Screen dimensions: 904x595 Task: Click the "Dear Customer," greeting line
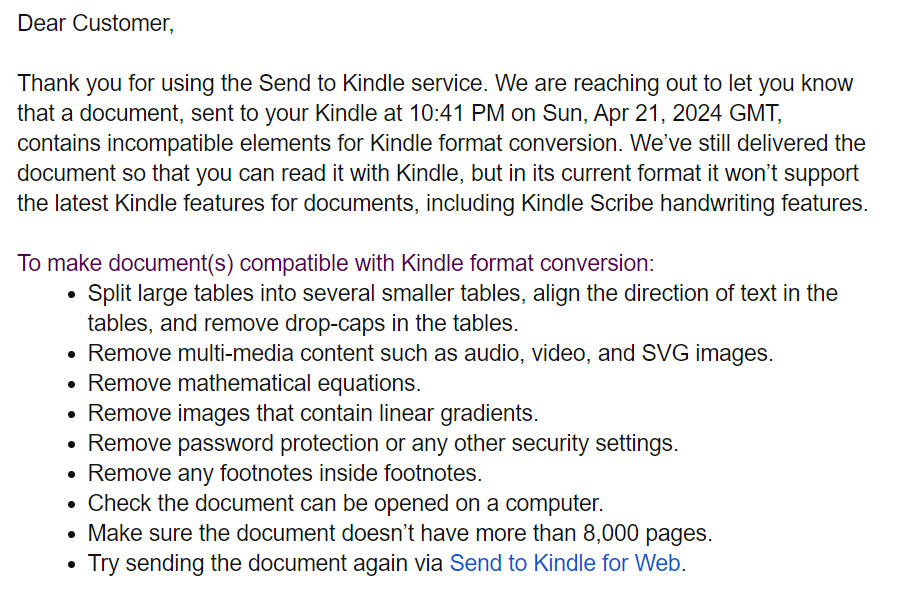pyautogui.click(x=95, y=24)
